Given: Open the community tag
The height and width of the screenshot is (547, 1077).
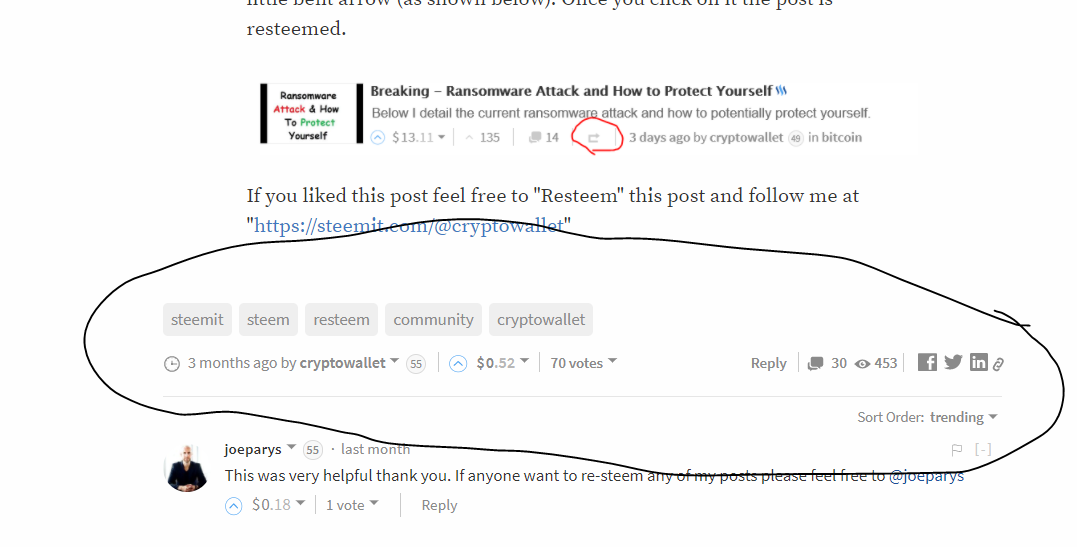Looking at the screenshot, I should [x=433, y=320].
